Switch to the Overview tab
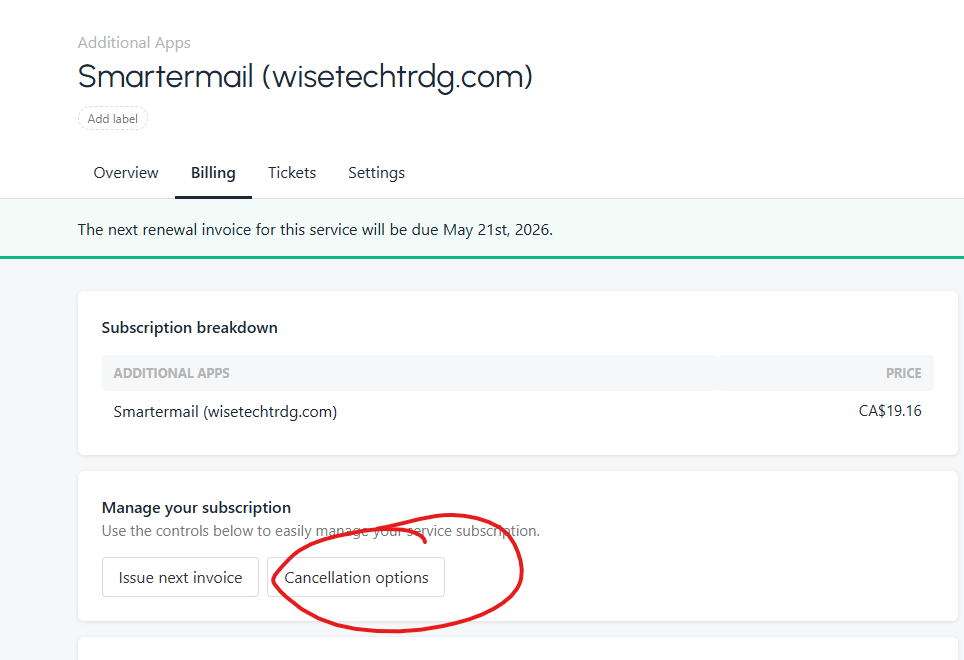Screen dimensions: 964x660 click(126, 173)
